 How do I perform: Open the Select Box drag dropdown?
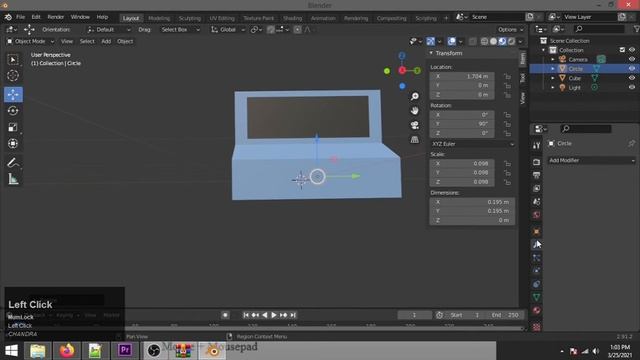(x=180, y=29)
